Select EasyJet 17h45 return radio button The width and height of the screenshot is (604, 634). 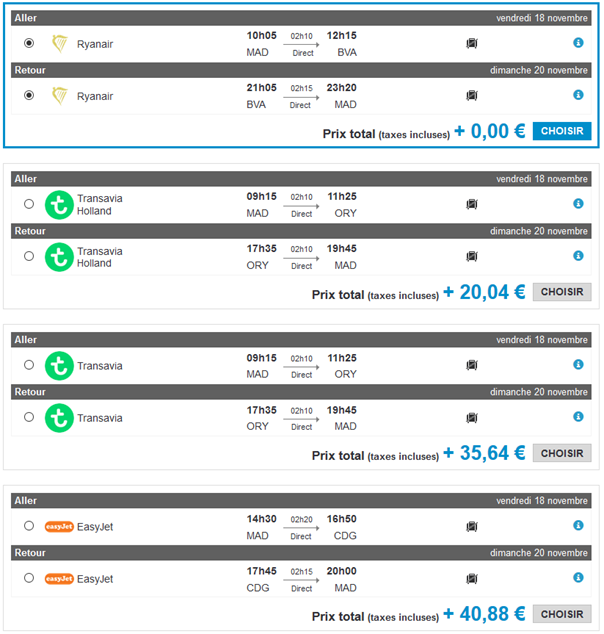(28, 577)
